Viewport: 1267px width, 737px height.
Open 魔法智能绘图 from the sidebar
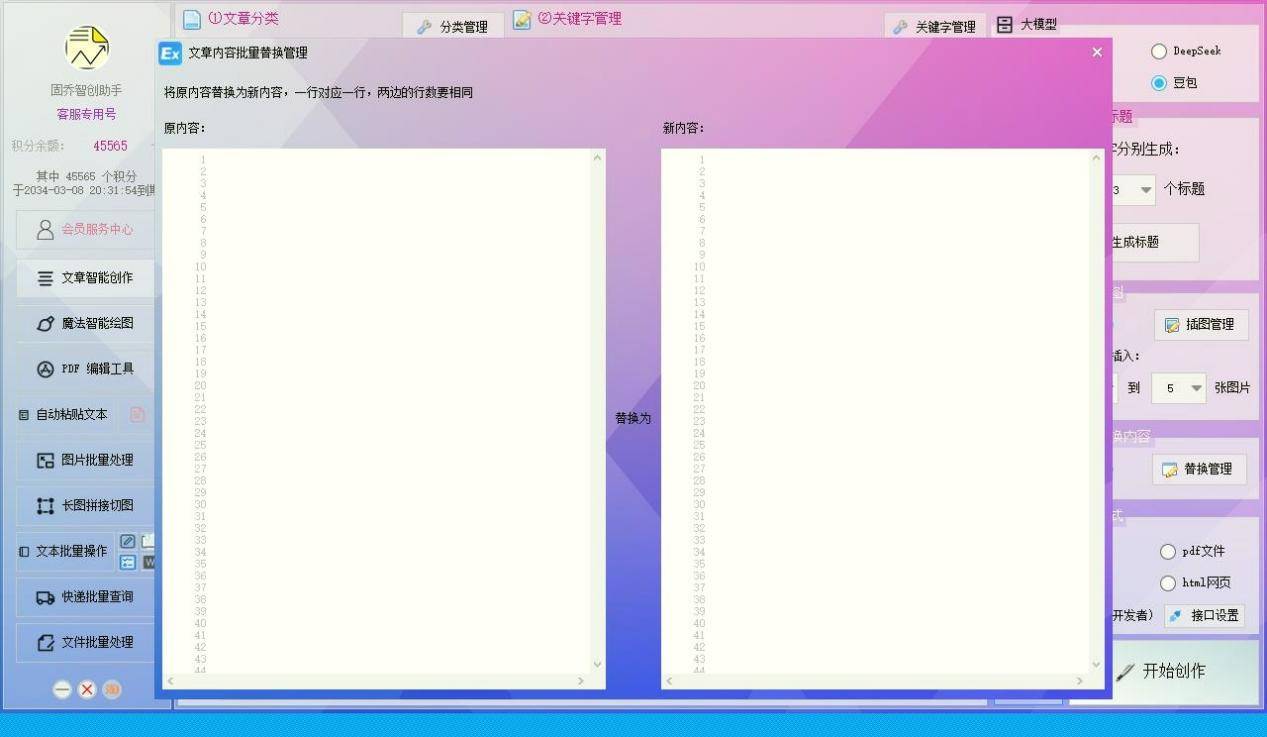click(86, 324)
